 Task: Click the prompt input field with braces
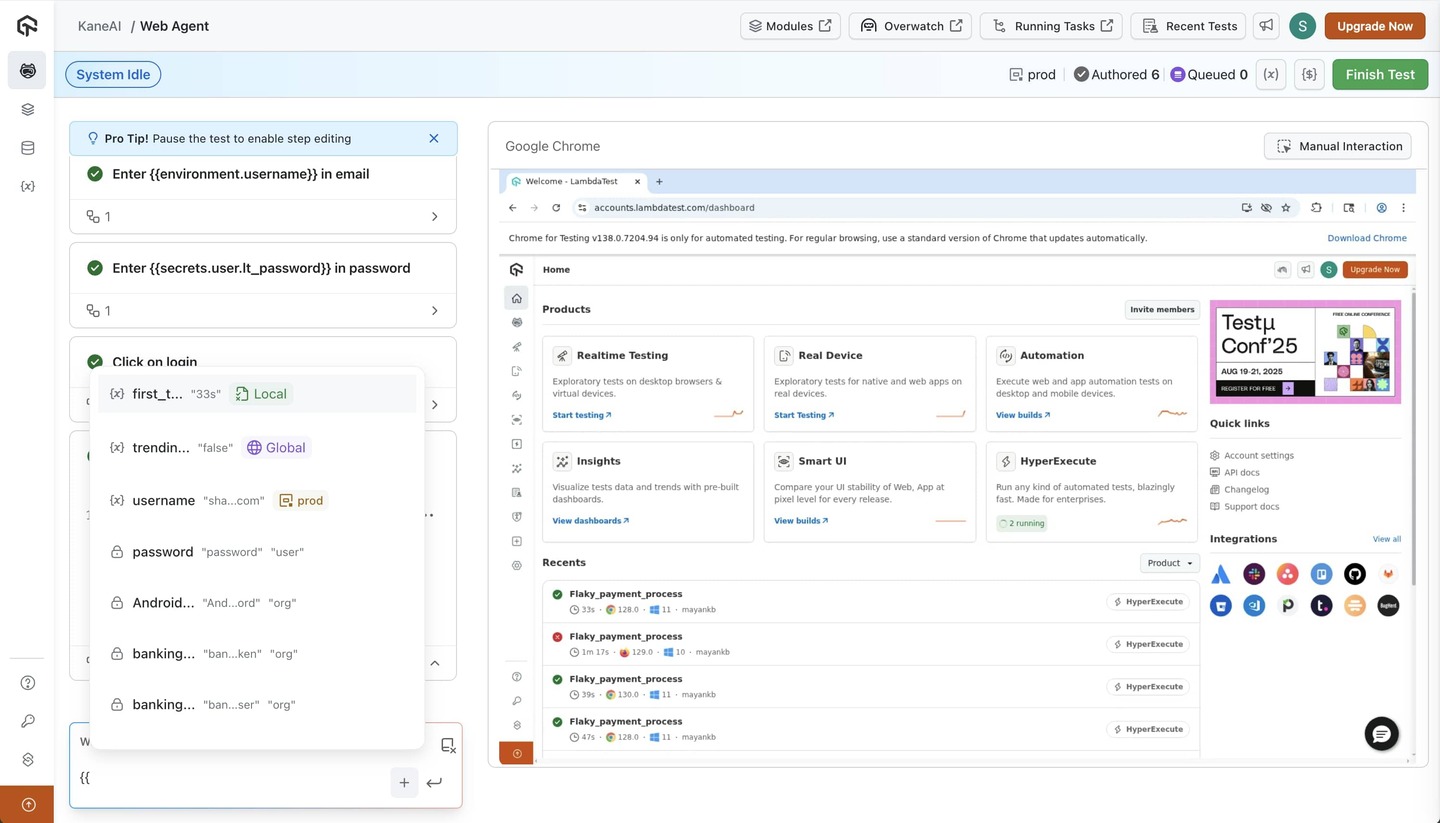pyautogui.click(x=230, y=778)
